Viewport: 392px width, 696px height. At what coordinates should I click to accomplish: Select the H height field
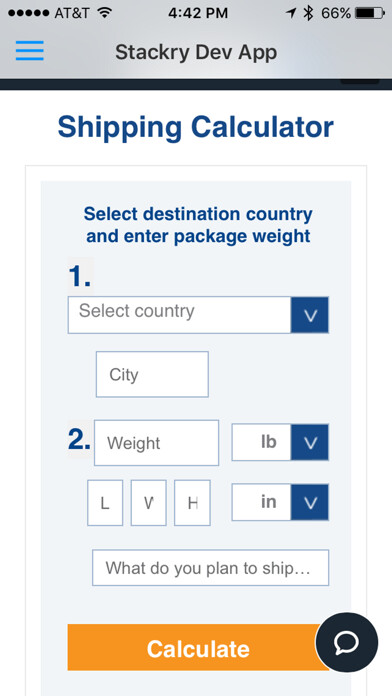click(x=192, y=503)
